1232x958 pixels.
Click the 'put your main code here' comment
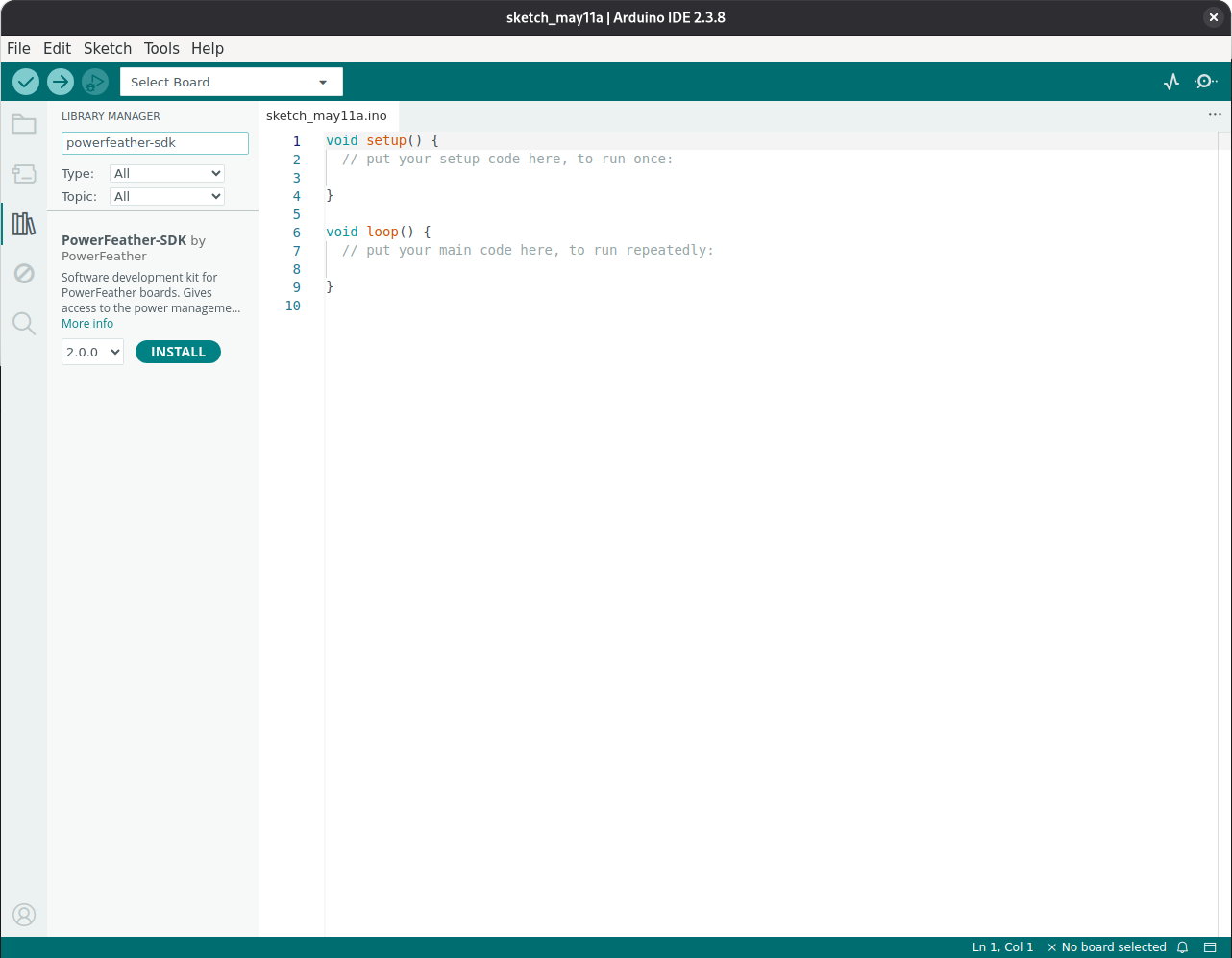point(528,250)
